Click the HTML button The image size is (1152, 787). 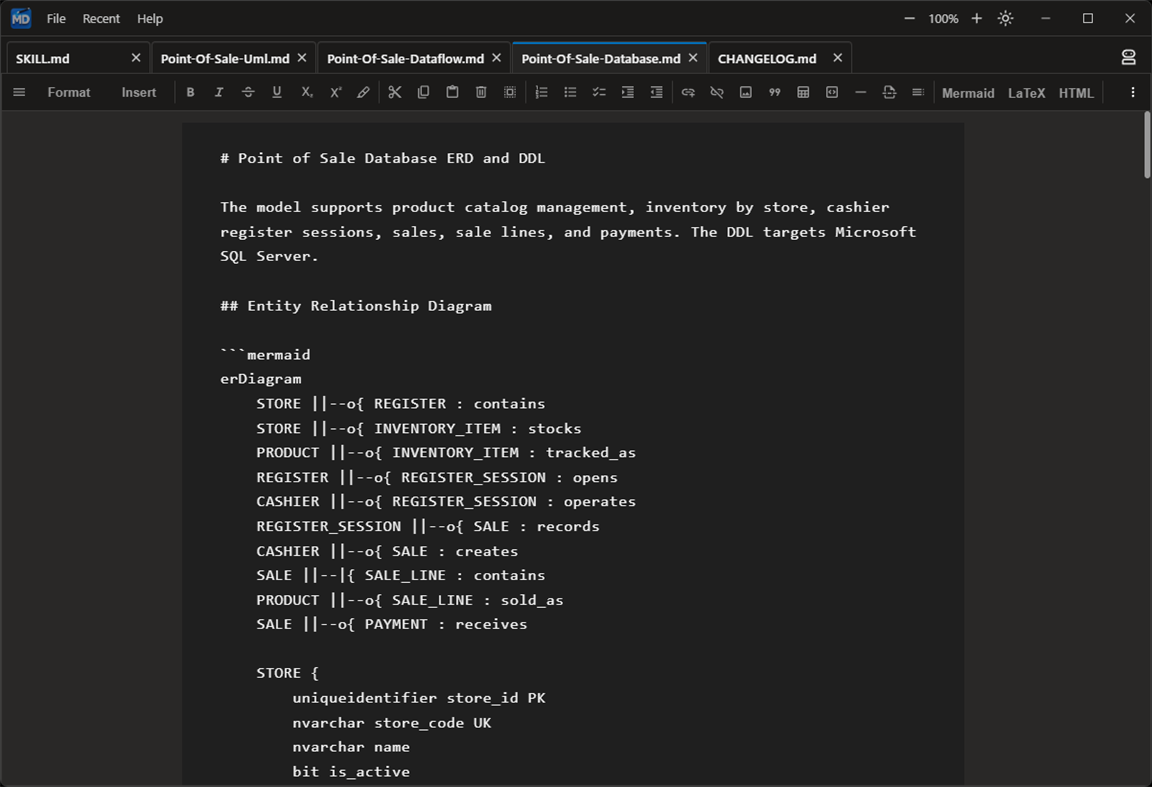coord(1076,93)
